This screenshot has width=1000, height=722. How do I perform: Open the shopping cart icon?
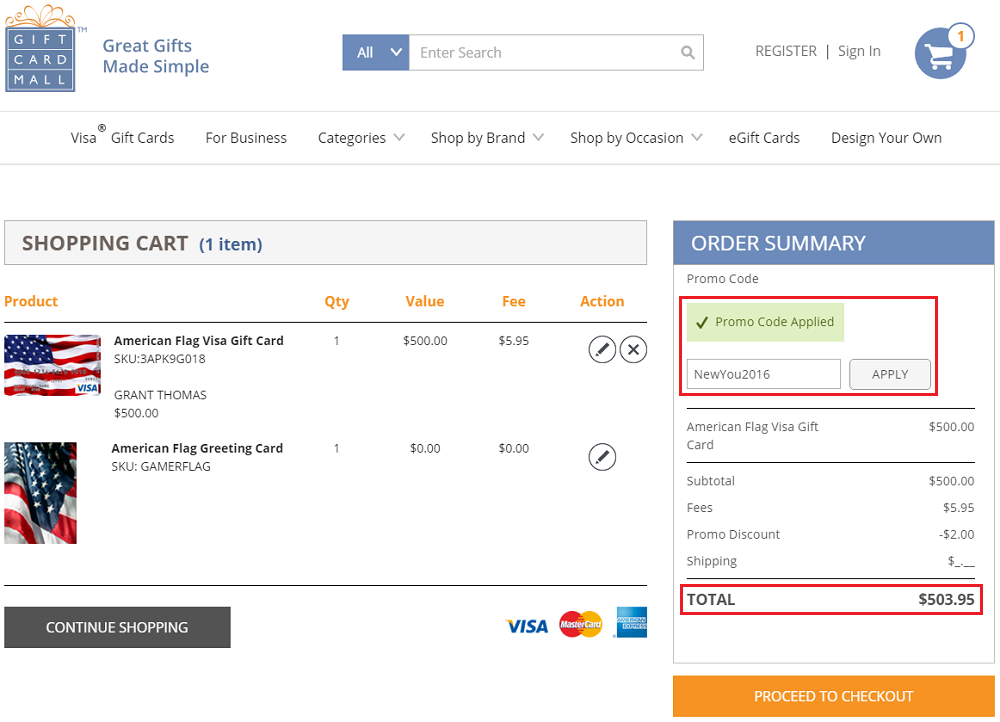coord(943,51)
